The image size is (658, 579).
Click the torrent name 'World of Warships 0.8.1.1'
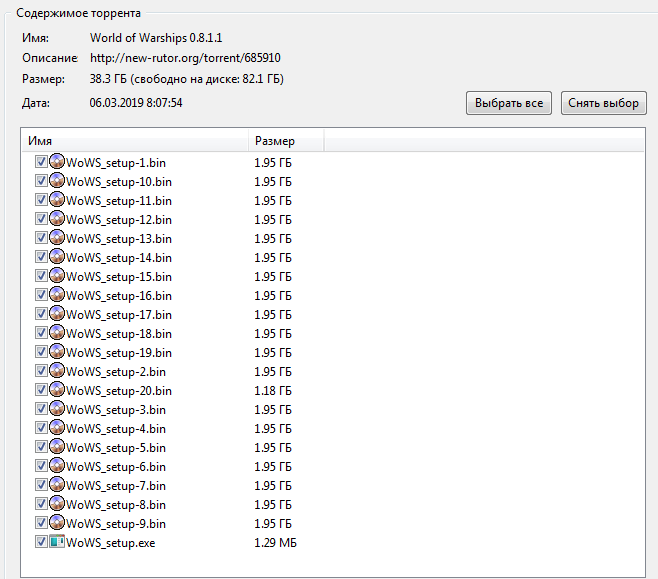156,38
